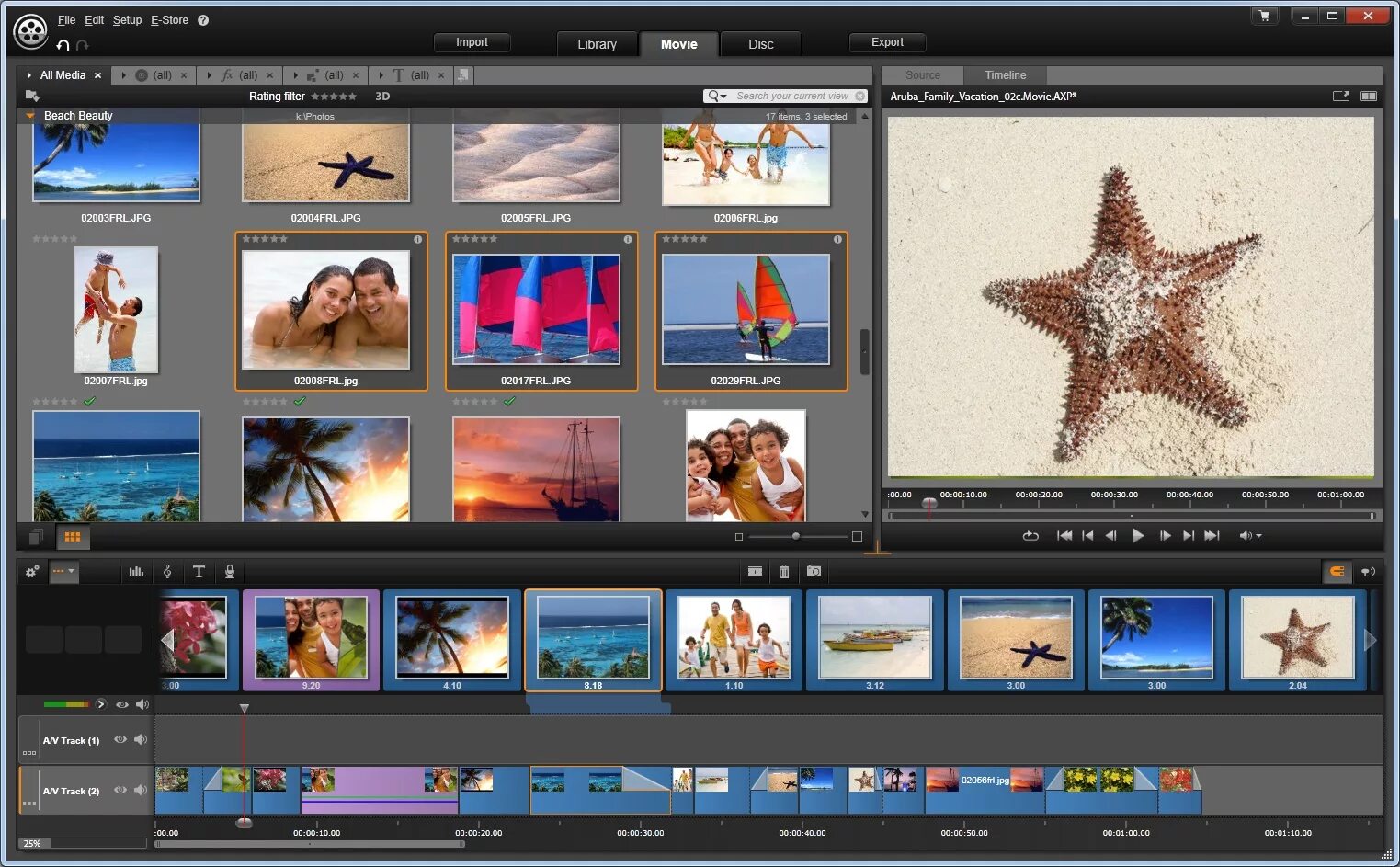The height and width of the screenshot is (867, 1400).
Task: Open the Edit menu
Action: tap(95, 20)
